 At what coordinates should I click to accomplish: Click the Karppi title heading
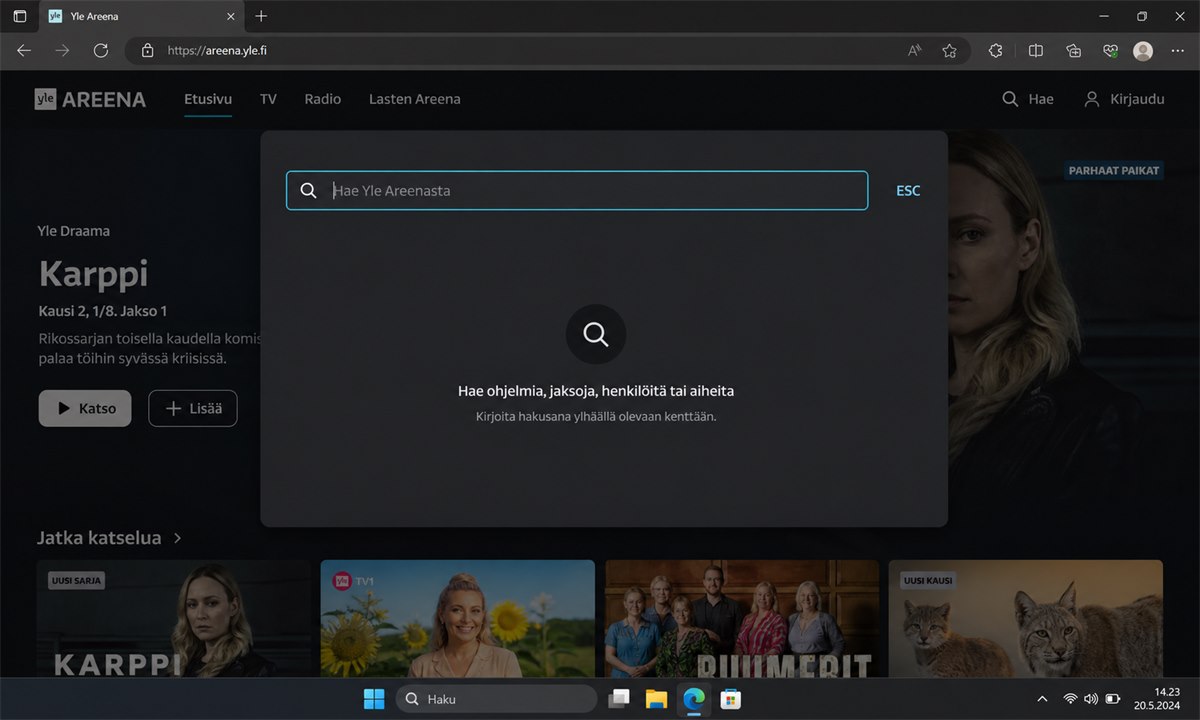pos(93,273)
